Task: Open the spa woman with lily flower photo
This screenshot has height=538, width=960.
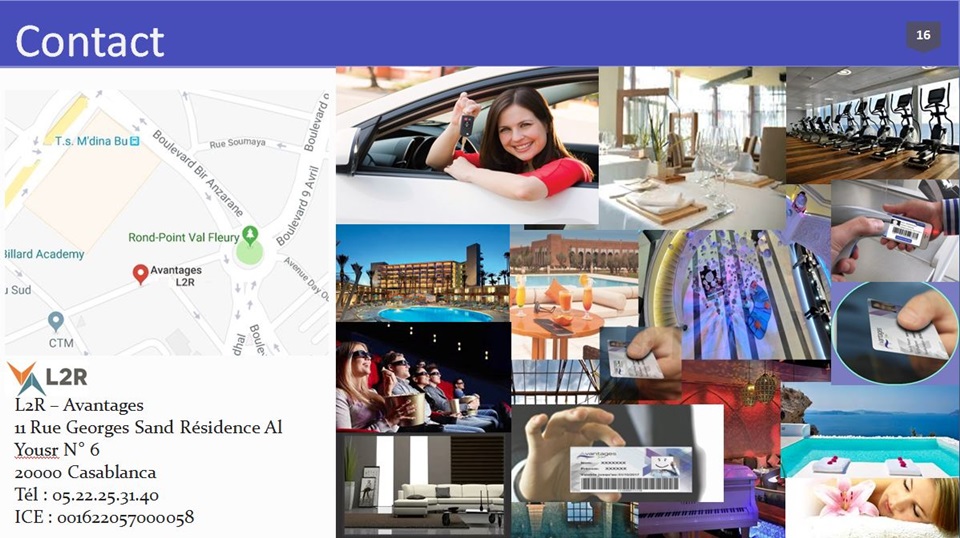Action: [871, 505]
